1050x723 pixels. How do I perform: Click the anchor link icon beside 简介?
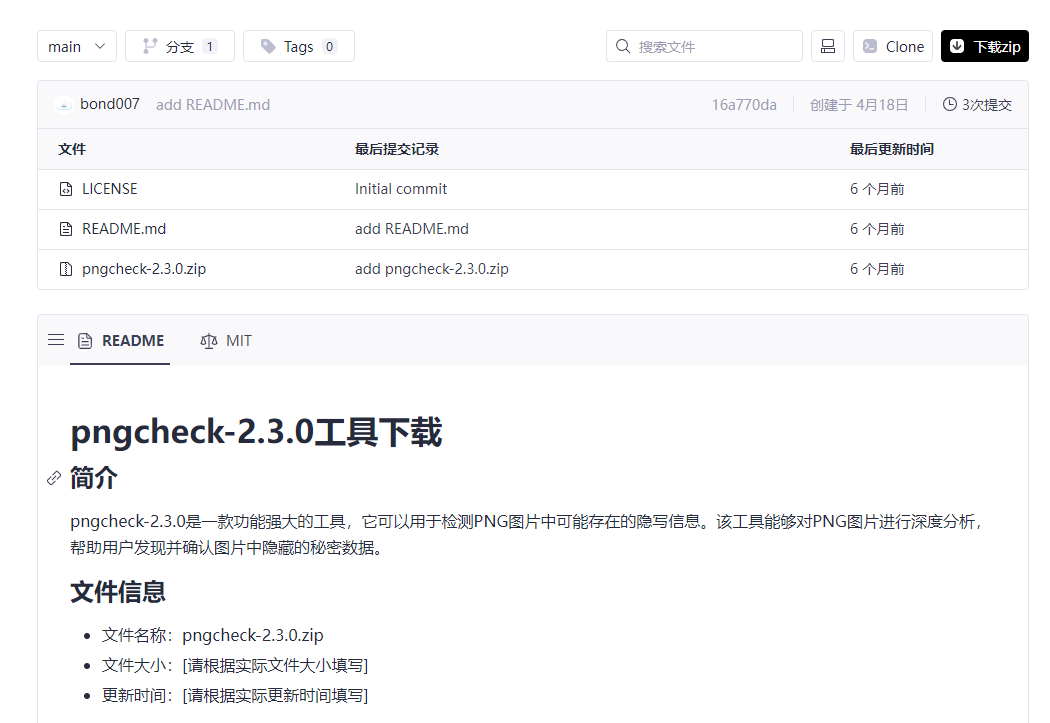click(54, 478)
